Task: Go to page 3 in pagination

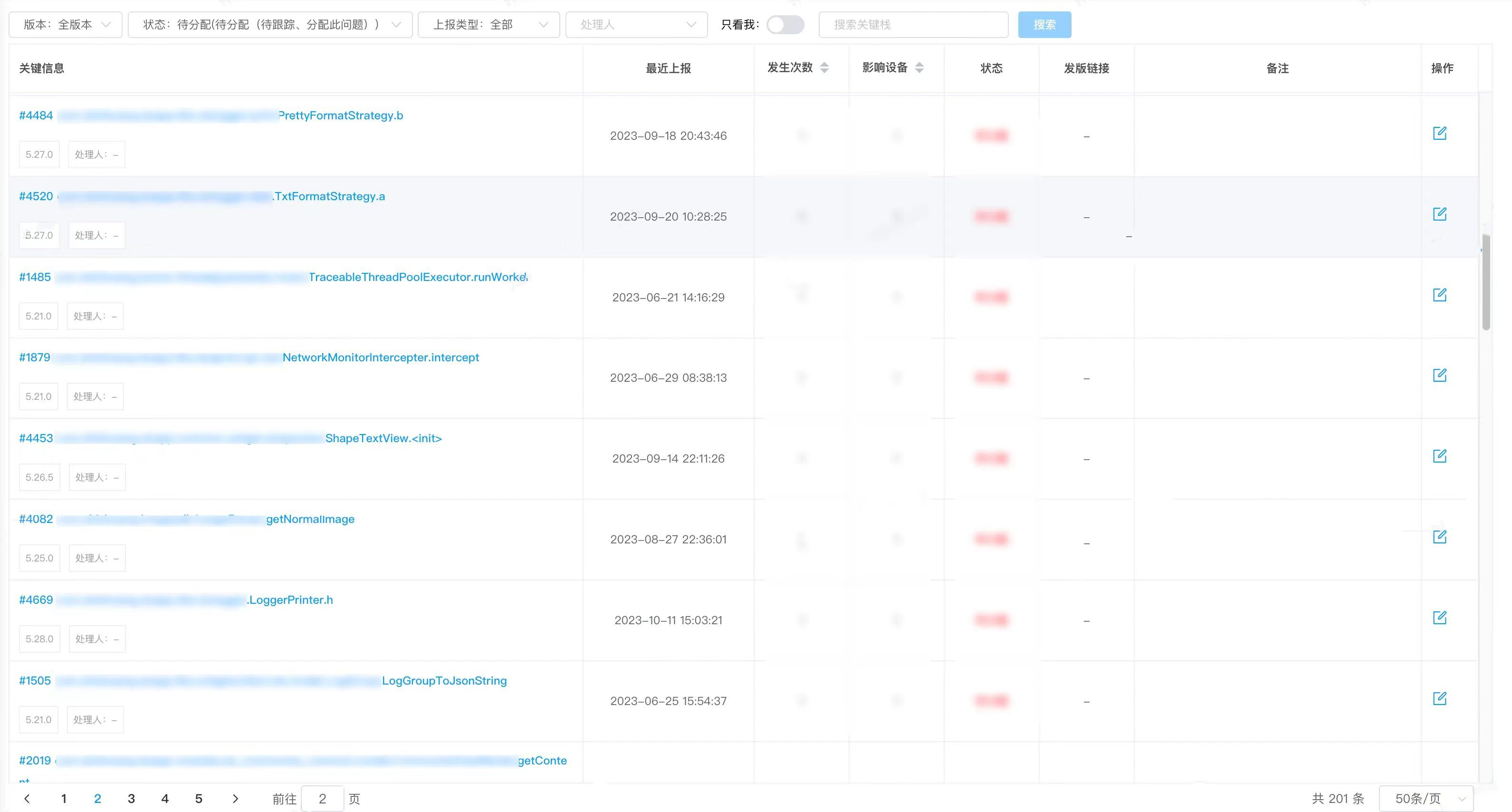Action: tap(132, 799)
